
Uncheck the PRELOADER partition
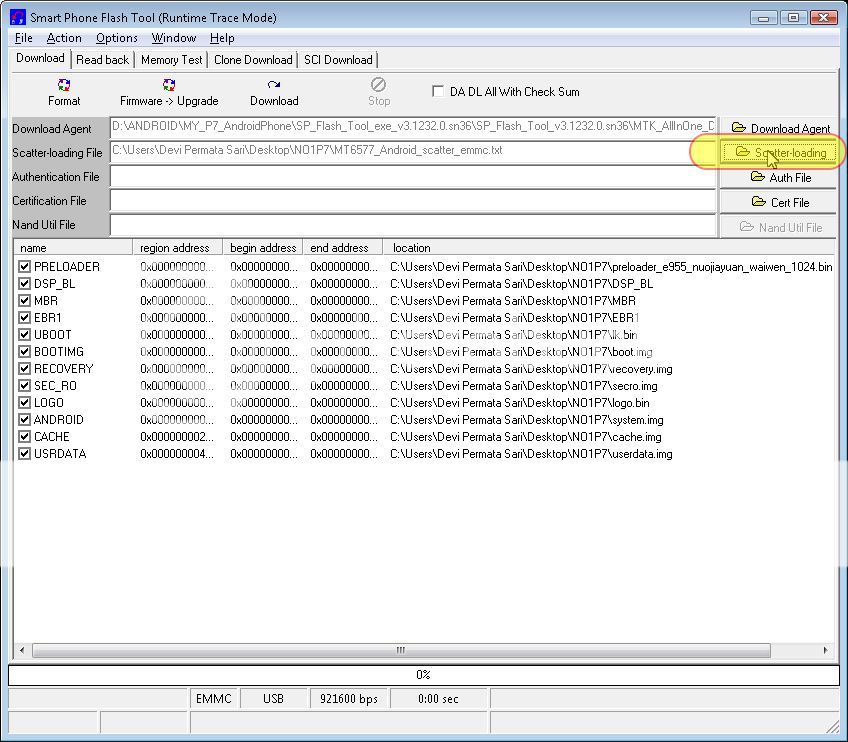pyautogui.click(x=25, y=267)
